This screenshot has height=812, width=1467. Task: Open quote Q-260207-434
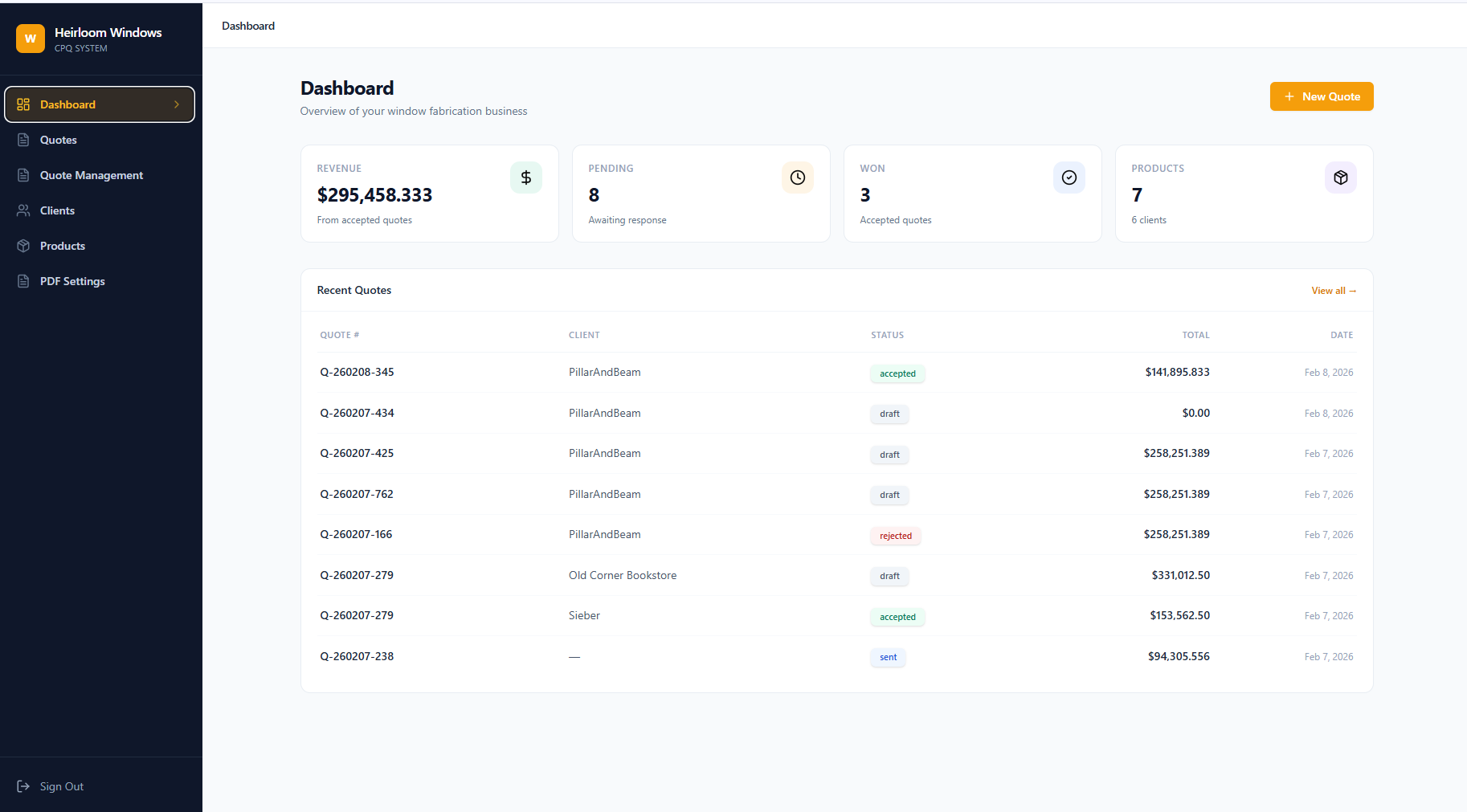[x=357, y=413]
